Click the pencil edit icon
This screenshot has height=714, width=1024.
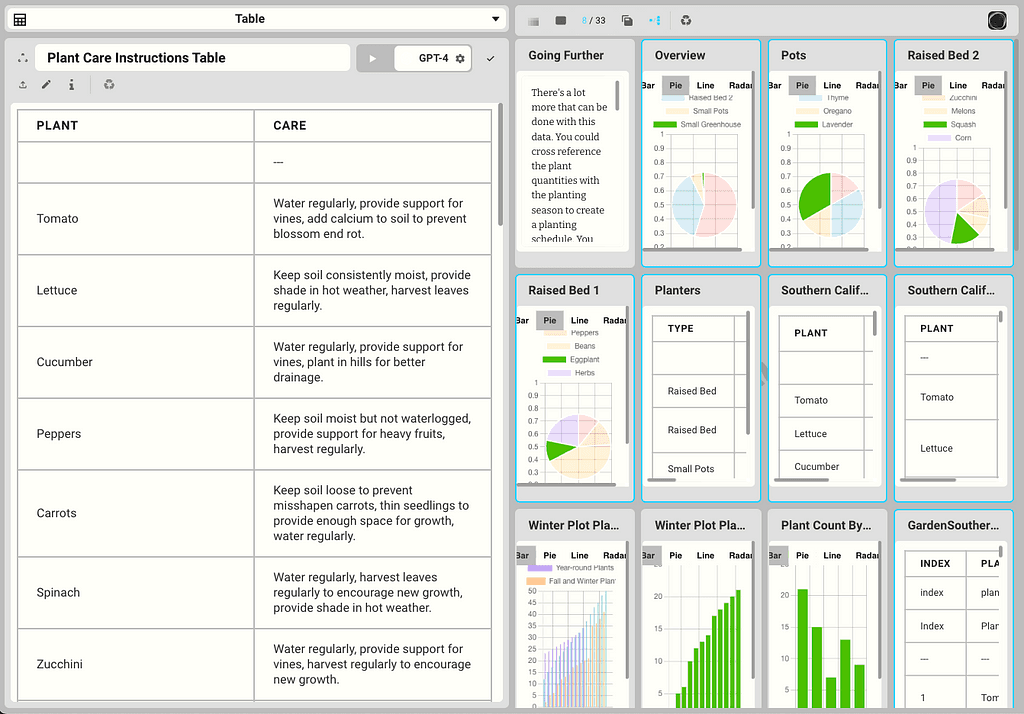(x=46, y=84)
